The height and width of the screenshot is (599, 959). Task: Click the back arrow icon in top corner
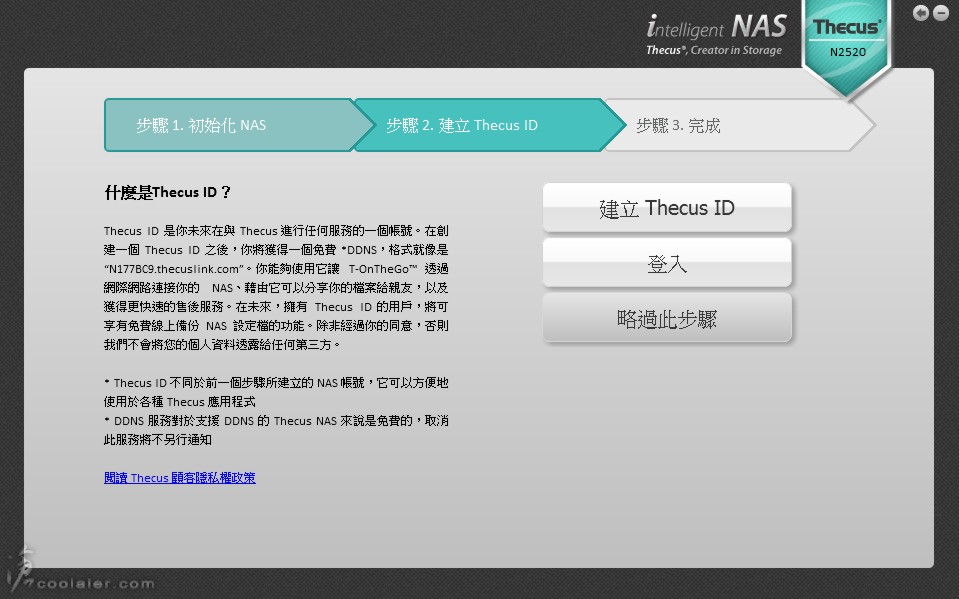click(920, 13)
